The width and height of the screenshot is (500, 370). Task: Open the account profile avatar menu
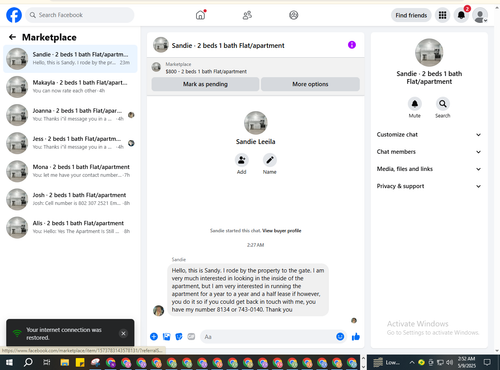[x=480, y=15]
